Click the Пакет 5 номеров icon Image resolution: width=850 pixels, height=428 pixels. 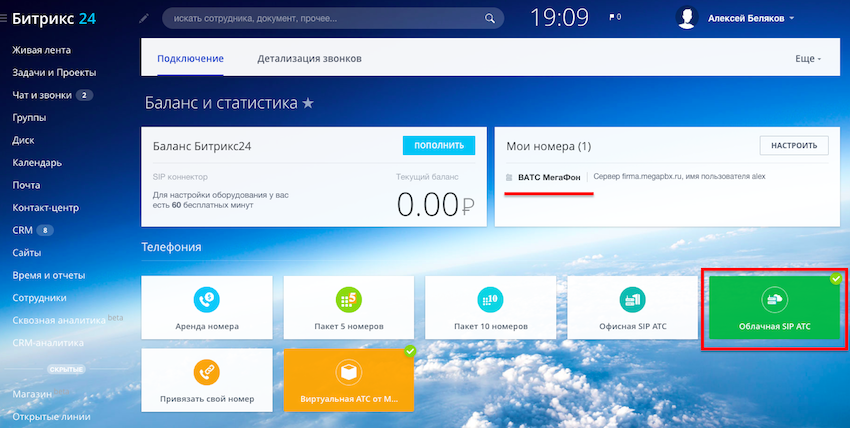[349, 300]
